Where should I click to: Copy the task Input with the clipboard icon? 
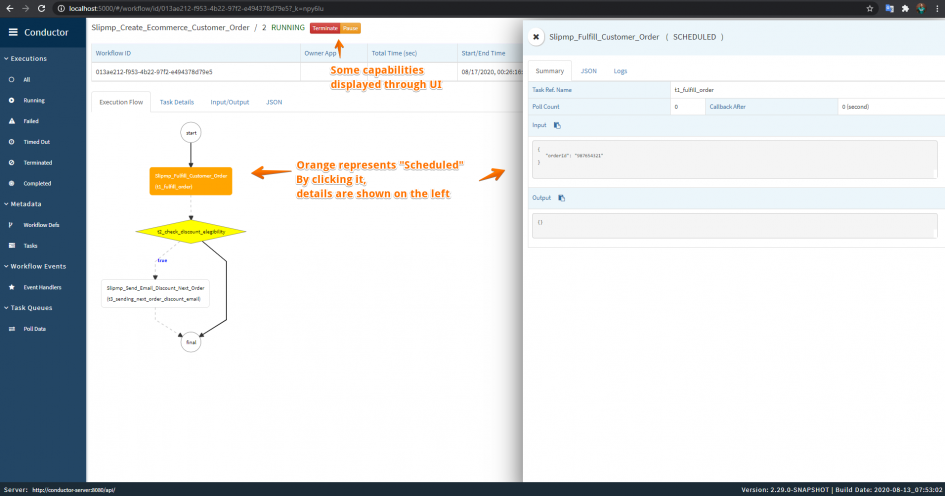point(557,125)
